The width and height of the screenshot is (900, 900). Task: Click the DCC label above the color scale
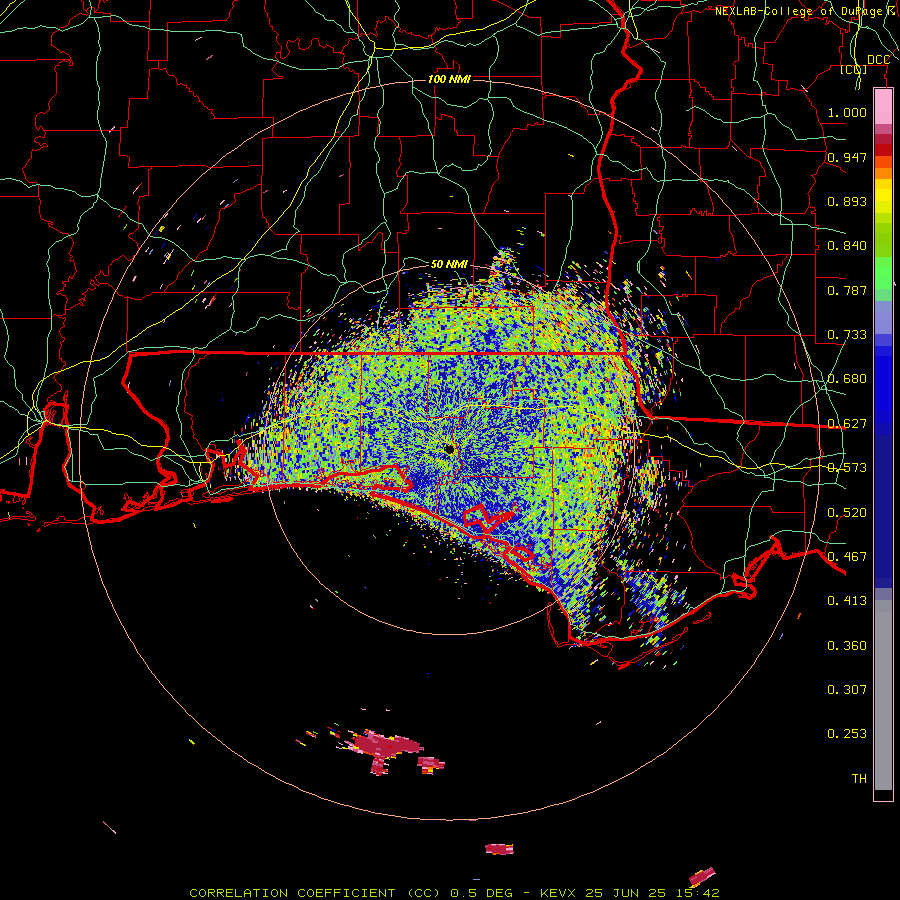tap(878, 60)
